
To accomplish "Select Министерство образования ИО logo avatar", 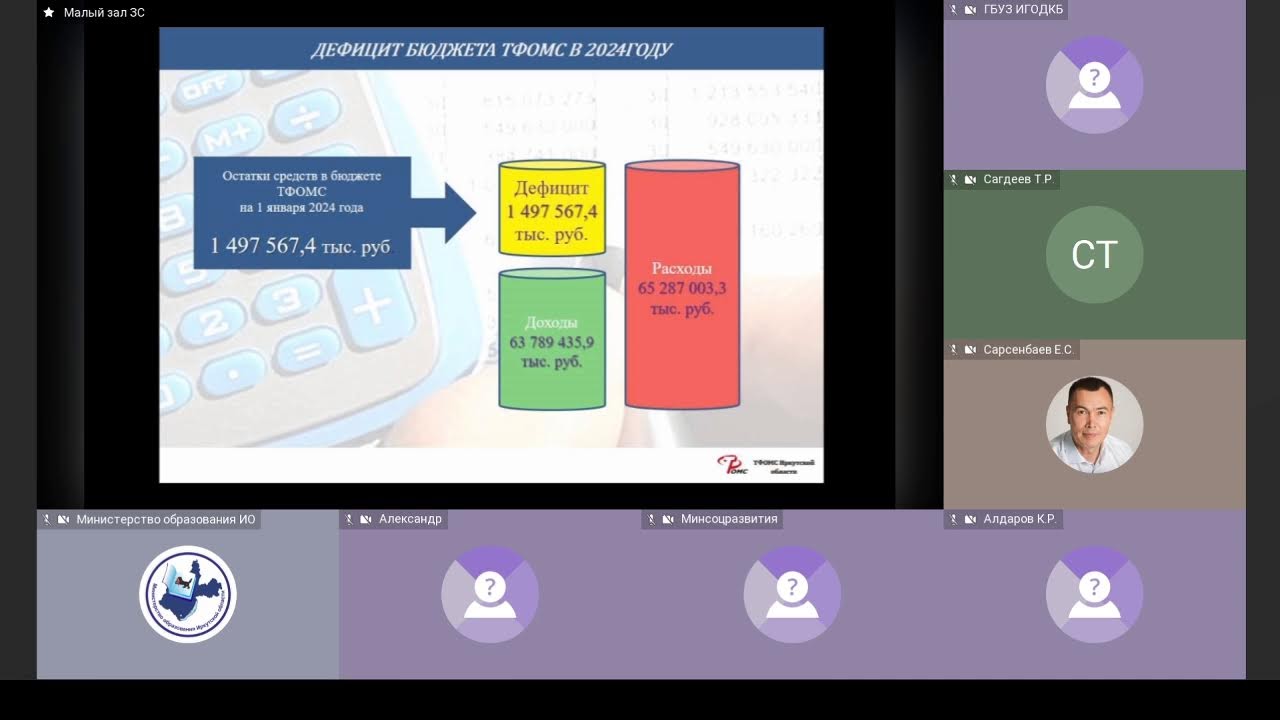I will 188,594.
